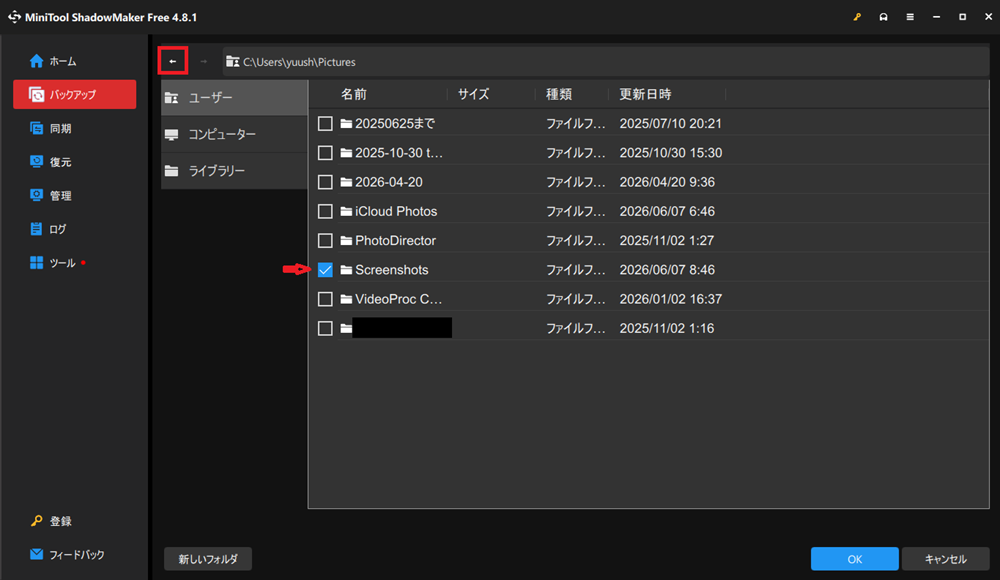This screenshot has width=1000, height=580.
Task: Sort by サイズ column header
Action: click(473, 94)
